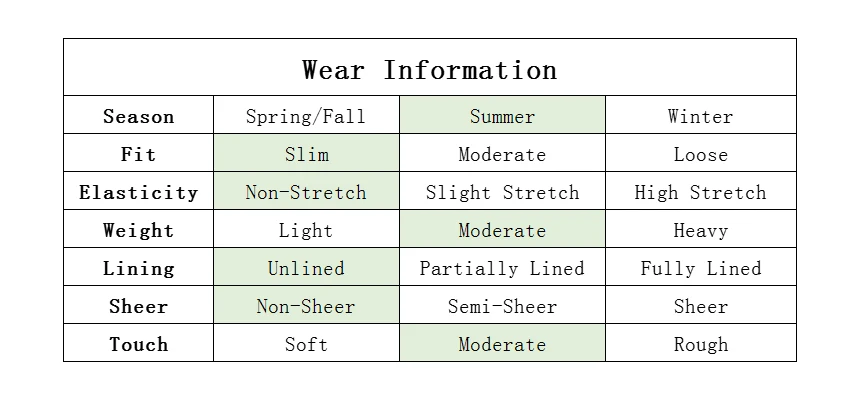This screenshot has height=400, width=860.
Task: Select the highlighted Summer season cell
Action: tap(502, 115)
